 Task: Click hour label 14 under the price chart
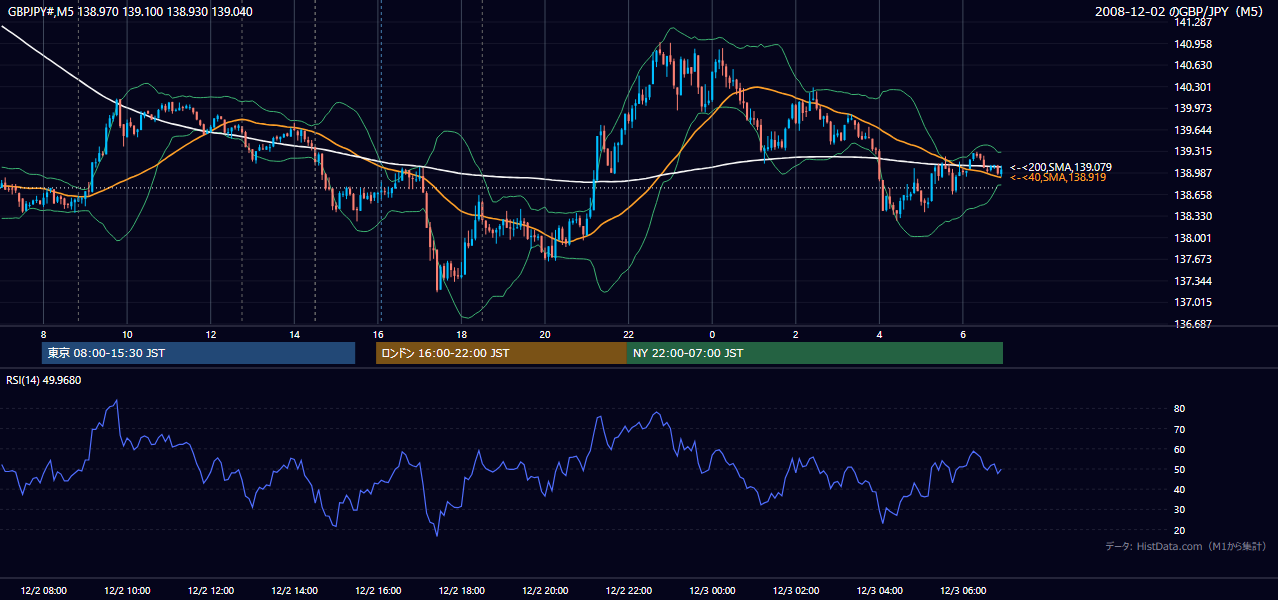tap(294, 334)
